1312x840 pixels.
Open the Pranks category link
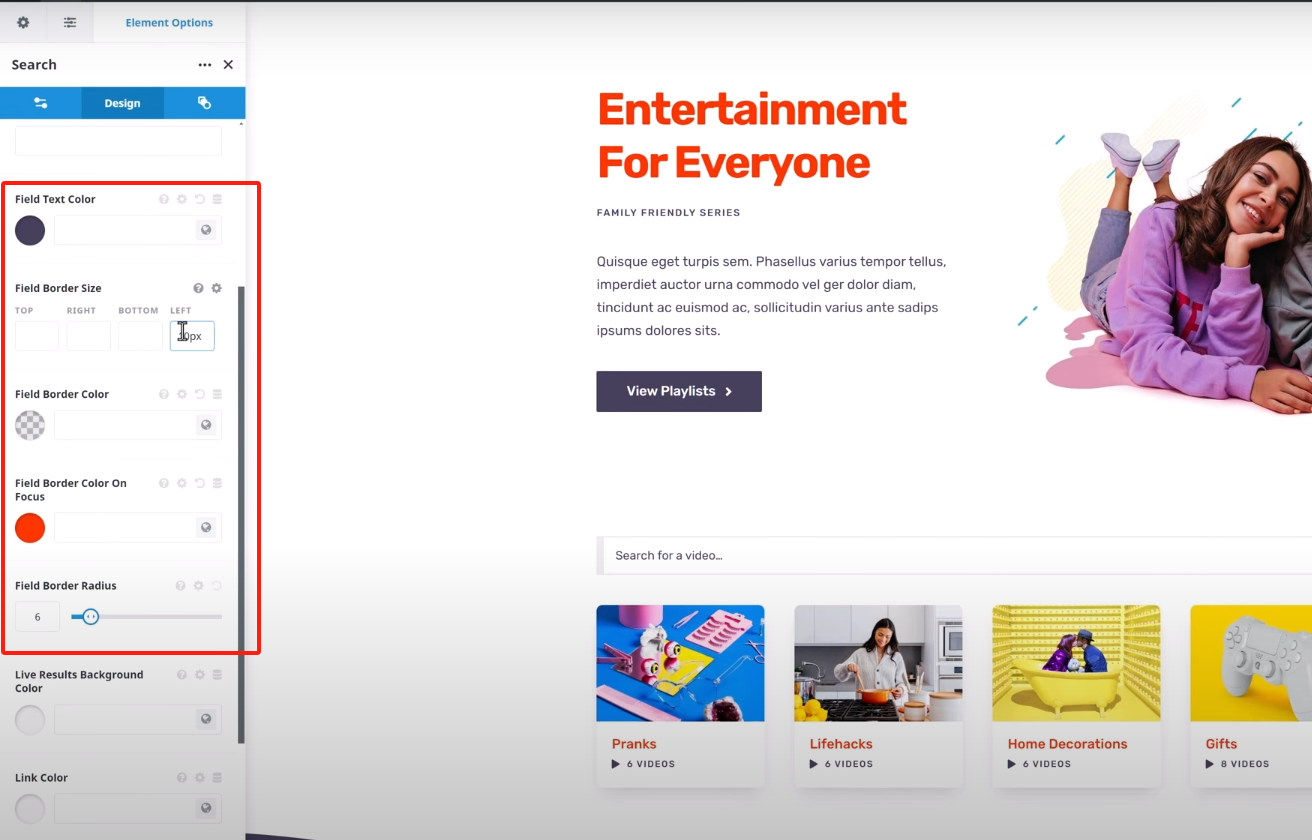633,743
